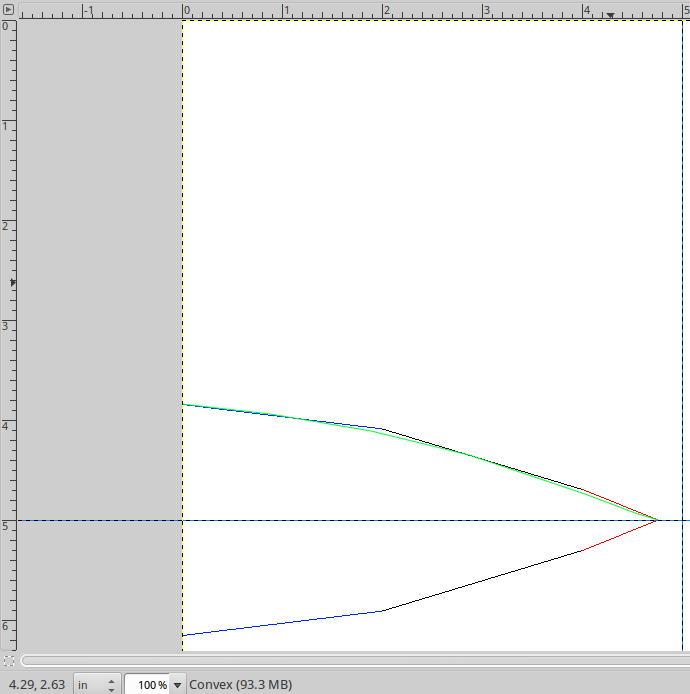Open the ruler unit dropdown showing 'in'
The height and width of the screenshot is (694, 690).
coord(97,685)
